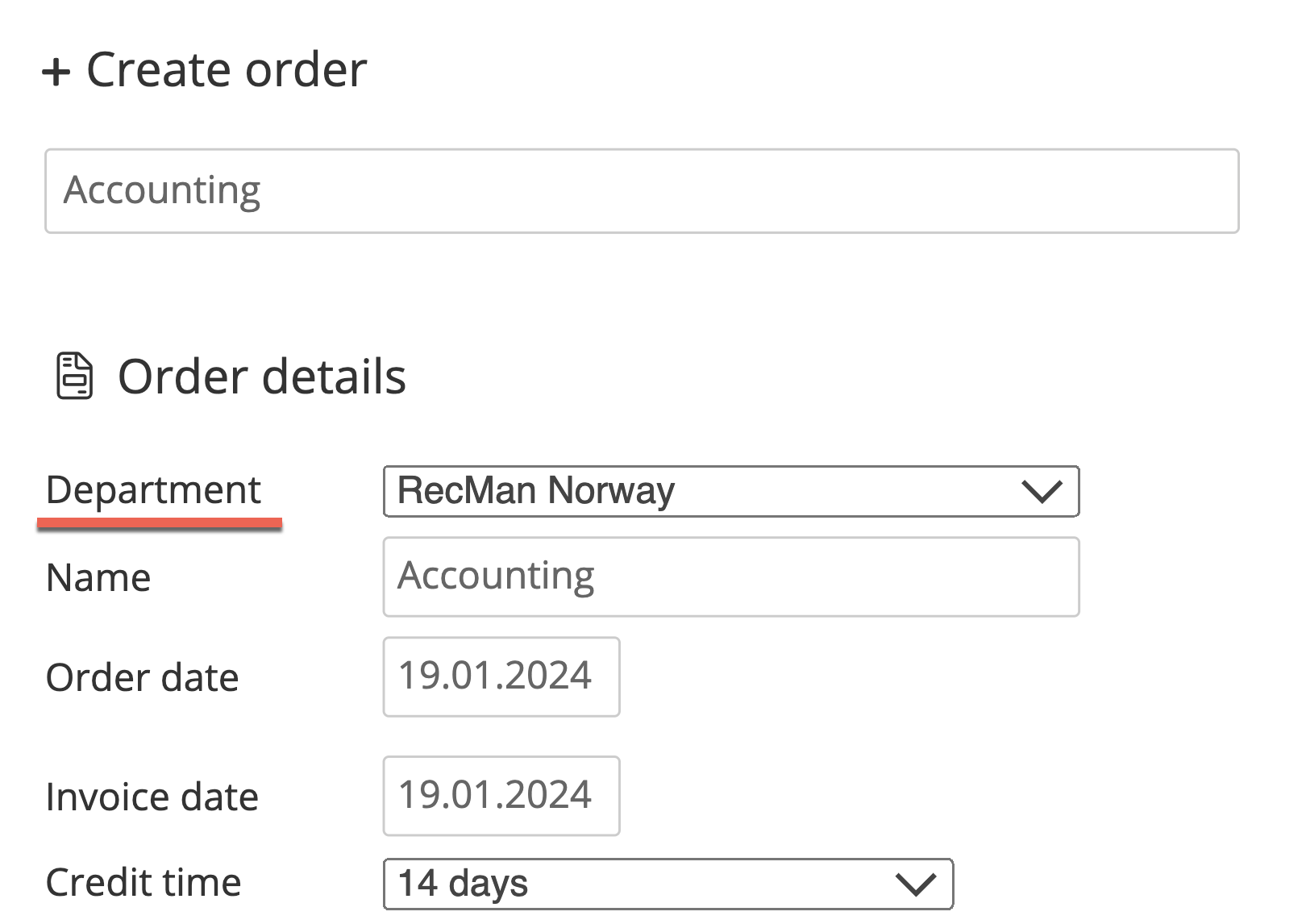Image resolution: width=1306 pixels, height=924 pixels.
Task: Focus the top Accounting order title field
Action: tap(641, 191)
